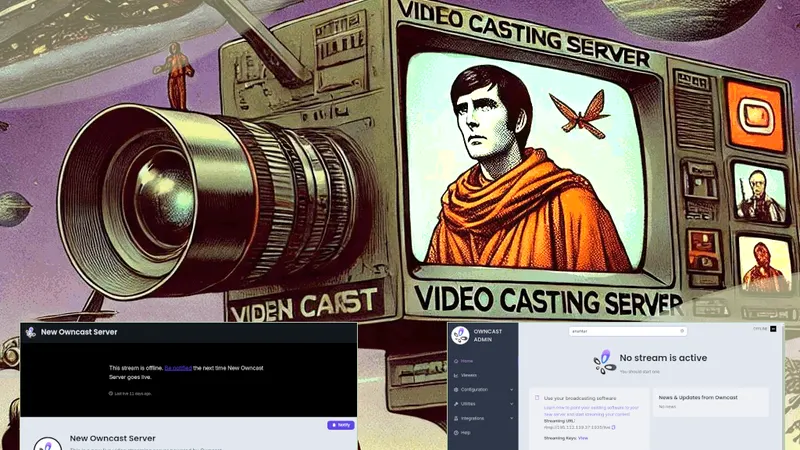
Task: Click the Integrations icon in admin sidebar
Action: point(456,418)
